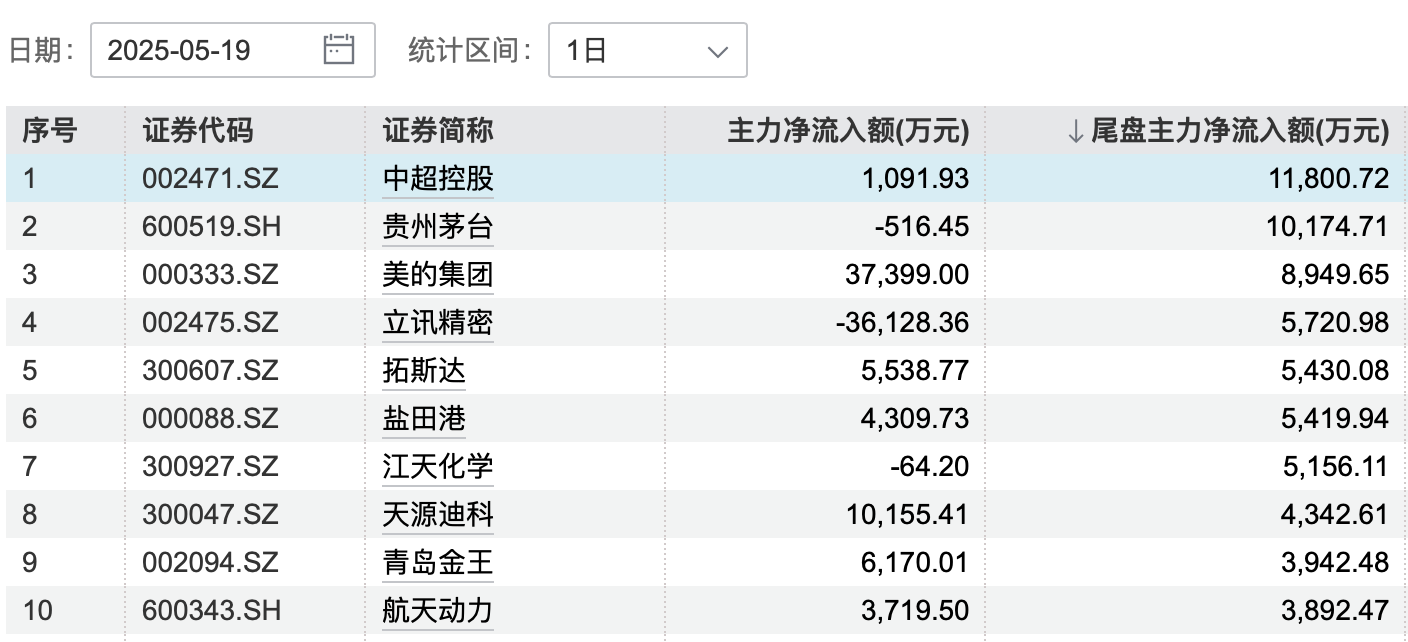The image size is (1408, 642).
Task: Open the 盐田港 stock link
Action: (x=424, y=418)
